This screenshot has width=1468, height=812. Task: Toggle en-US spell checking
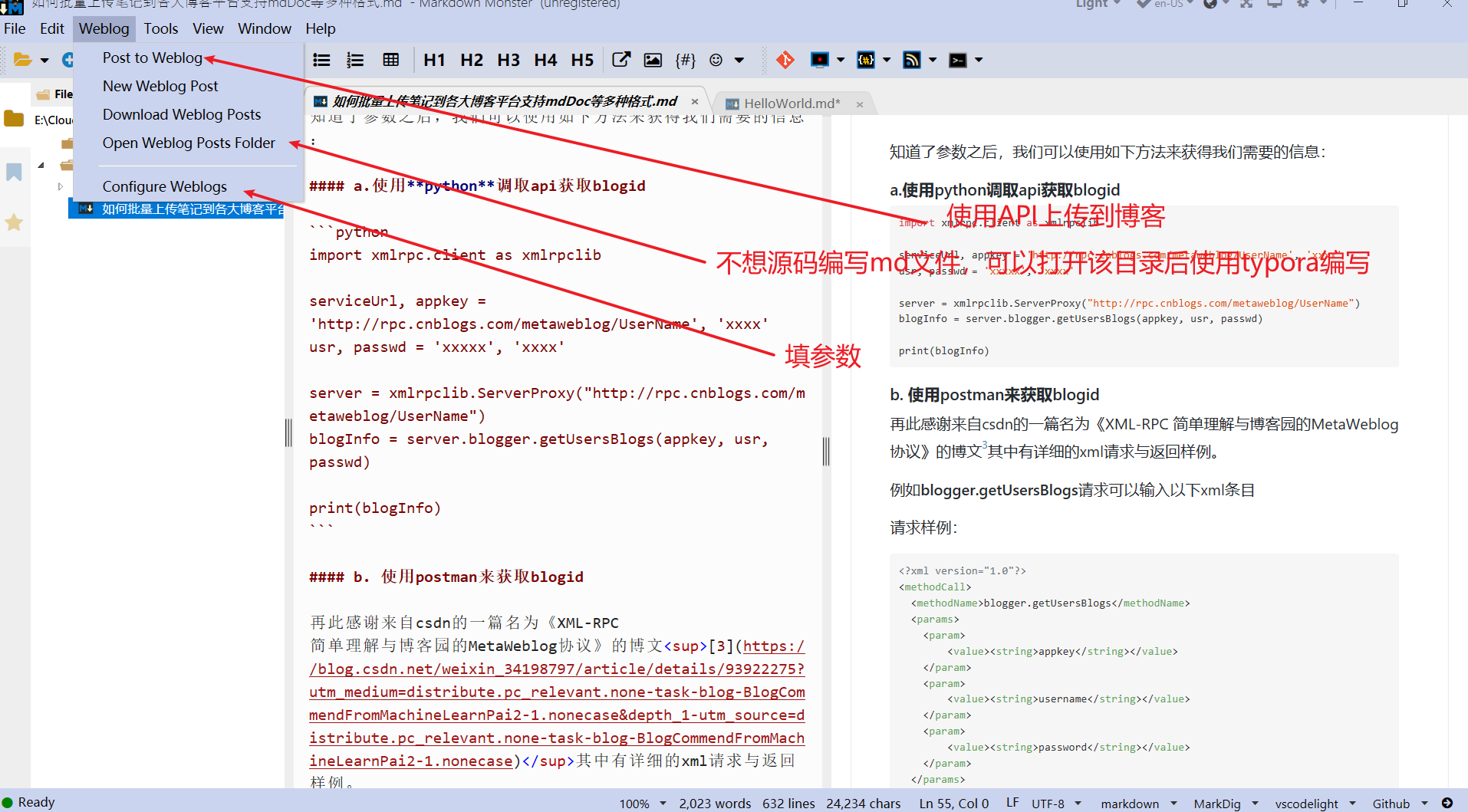click(x=1165, y=4)
